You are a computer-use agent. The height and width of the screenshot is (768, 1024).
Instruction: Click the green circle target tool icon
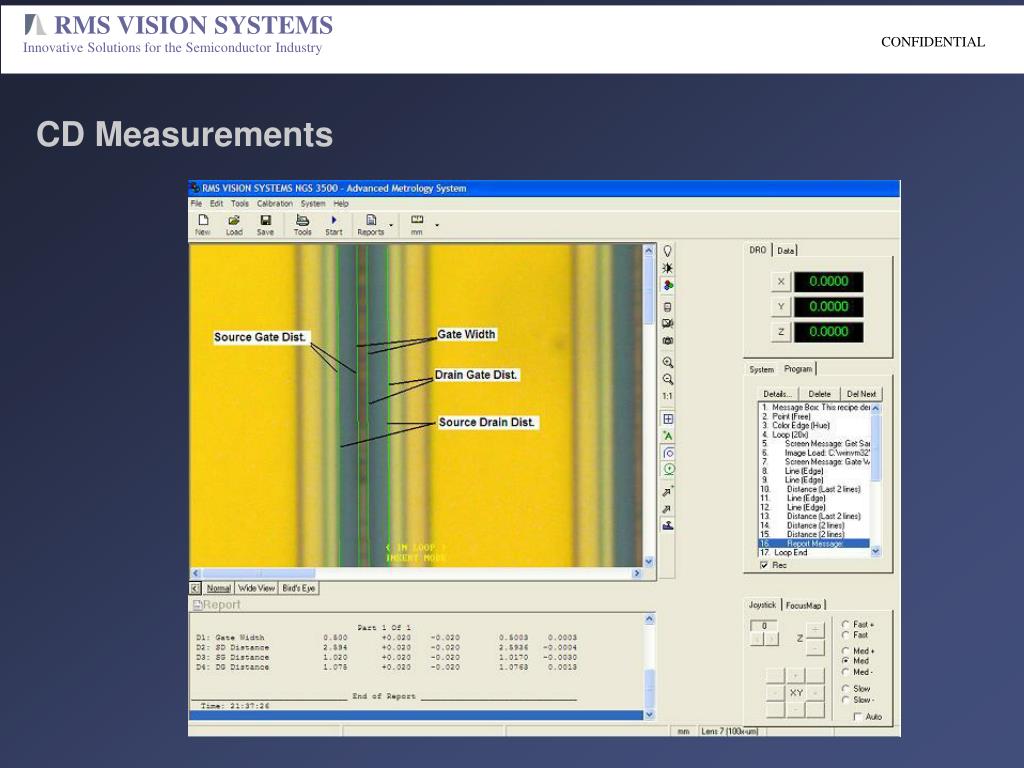point(667,469)
